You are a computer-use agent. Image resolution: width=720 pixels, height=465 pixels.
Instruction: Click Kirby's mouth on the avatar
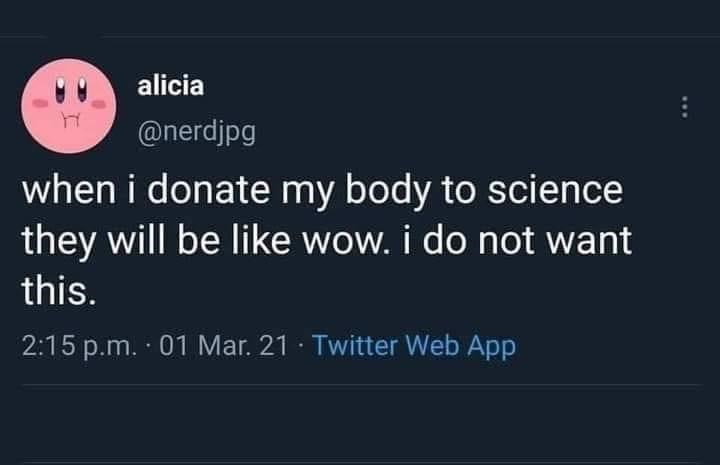(71, 123)
